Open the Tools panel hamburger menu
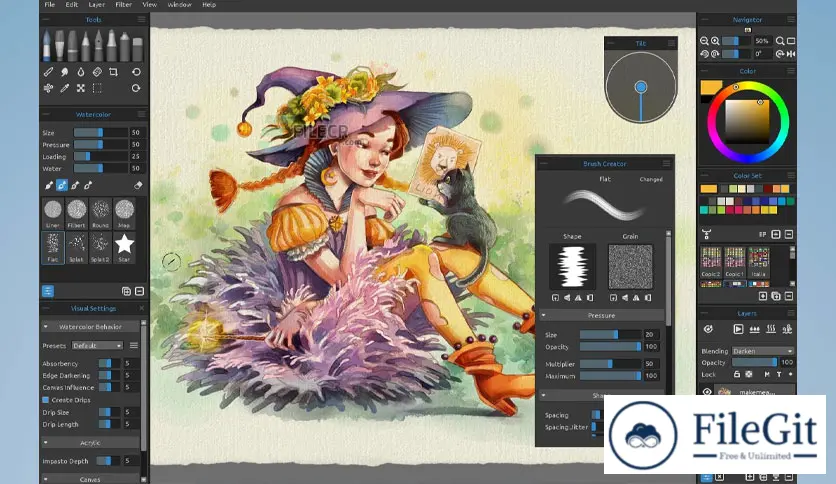 141,19
